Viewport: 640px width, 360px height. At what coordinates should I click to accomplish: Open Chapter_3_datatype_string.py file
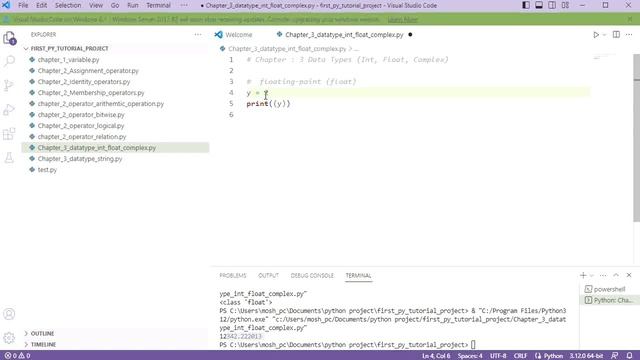point(80,159)
